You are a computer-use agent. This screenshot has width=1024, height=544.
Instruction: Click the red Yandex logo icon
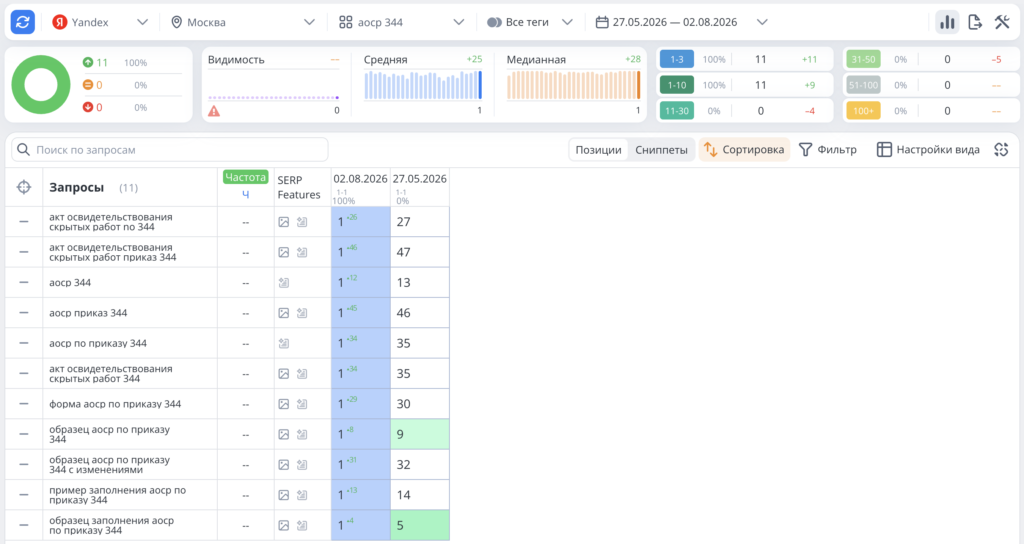click(x=59, y=22)
